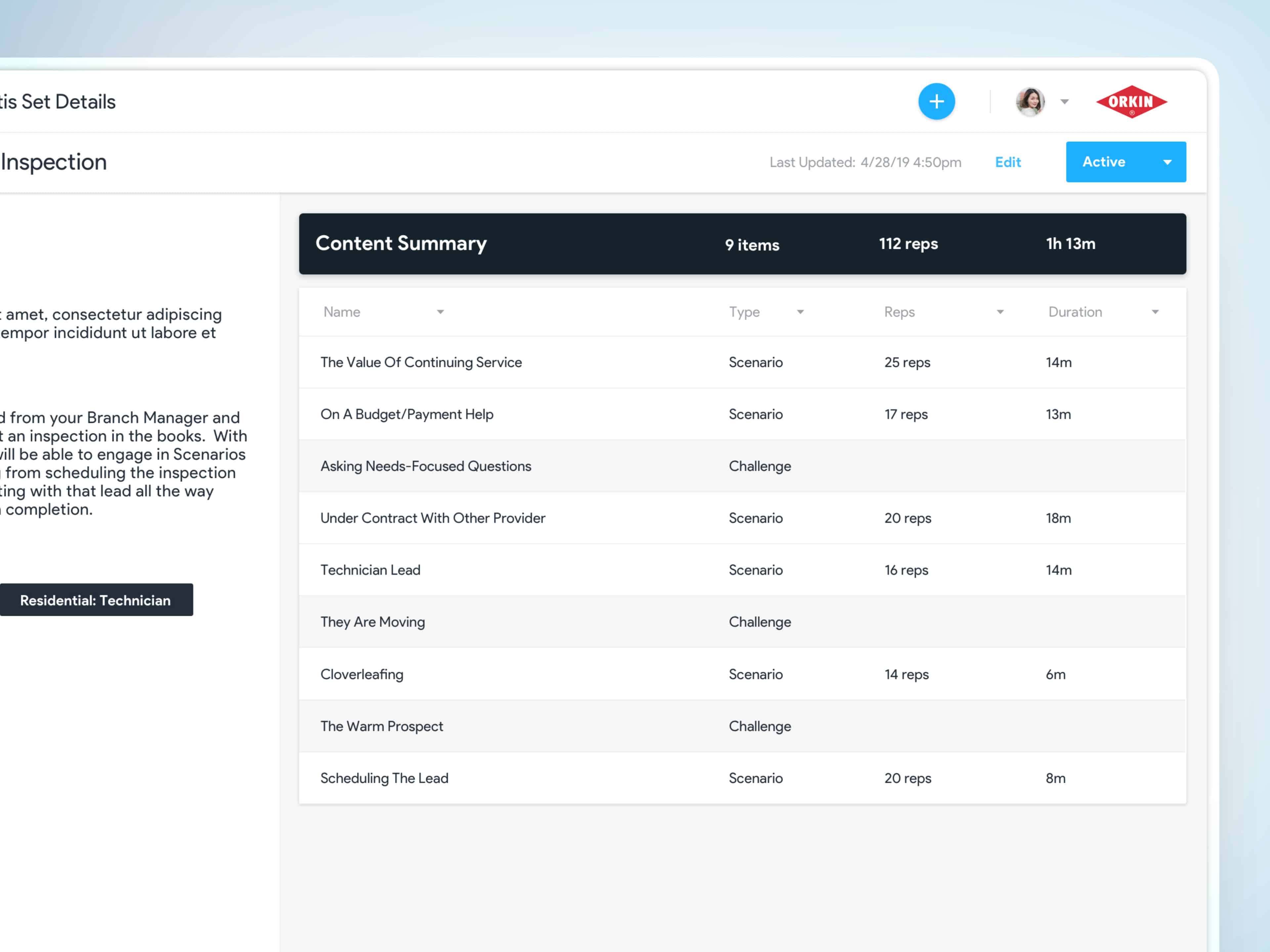Select Scheduling The Lead scenario
Image resolution: width=1270 pixels, height=952 pixels.
[x=384, y=778]
